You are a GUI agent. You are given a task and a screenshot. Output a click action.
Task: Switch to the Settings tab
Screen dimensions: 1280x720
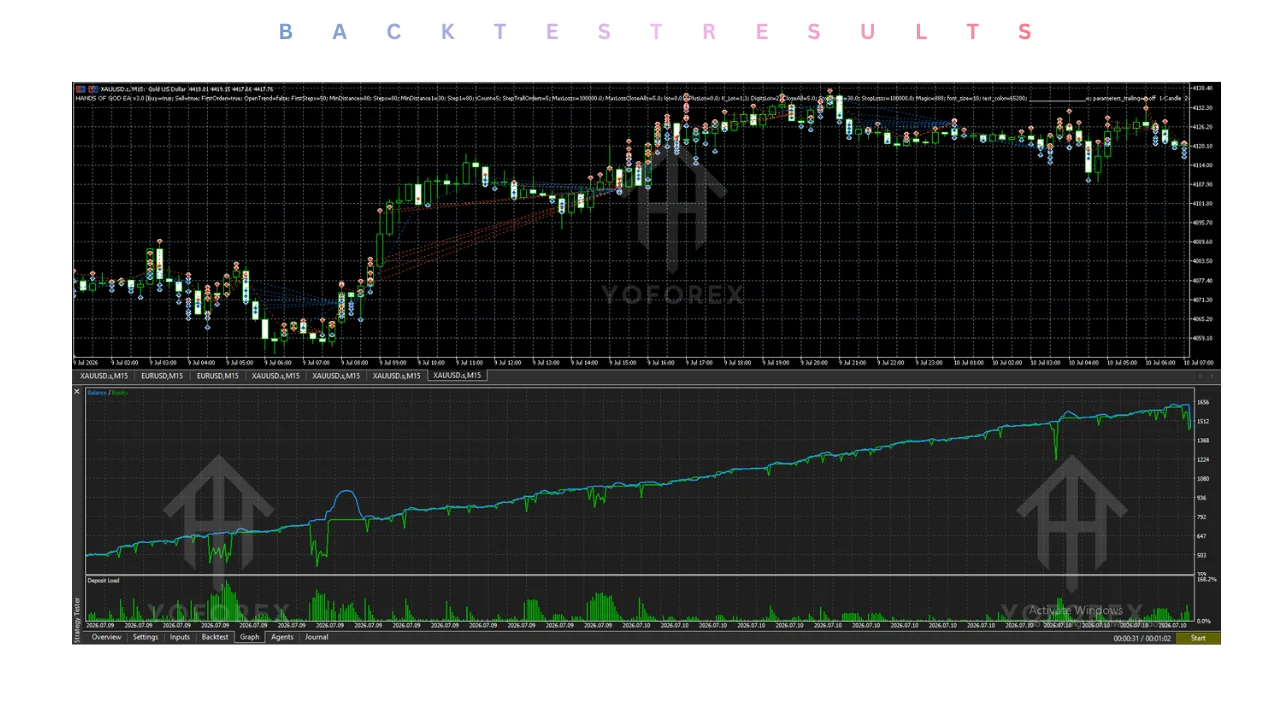click(x=146, y=637)
